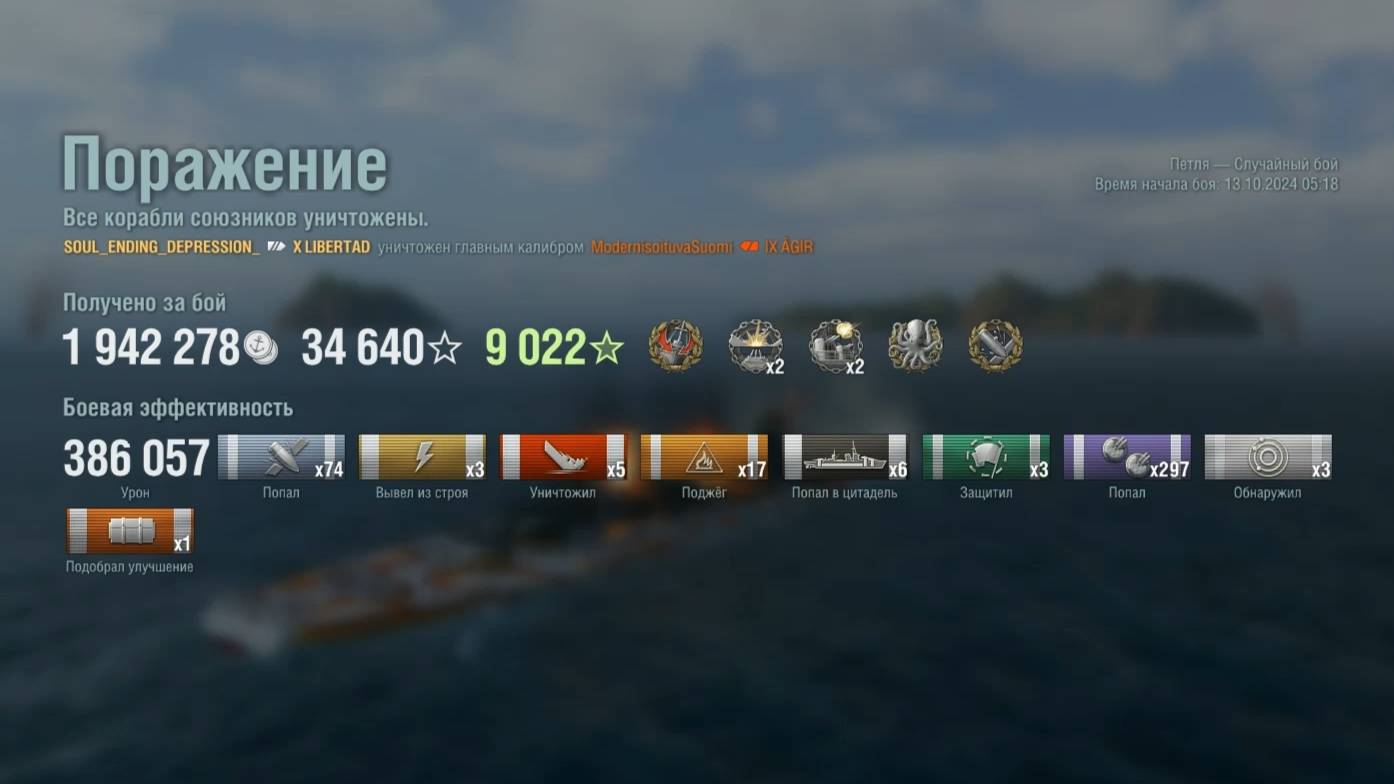
Task: Select the fires set x17 ribbon
Action: [704, 457]
